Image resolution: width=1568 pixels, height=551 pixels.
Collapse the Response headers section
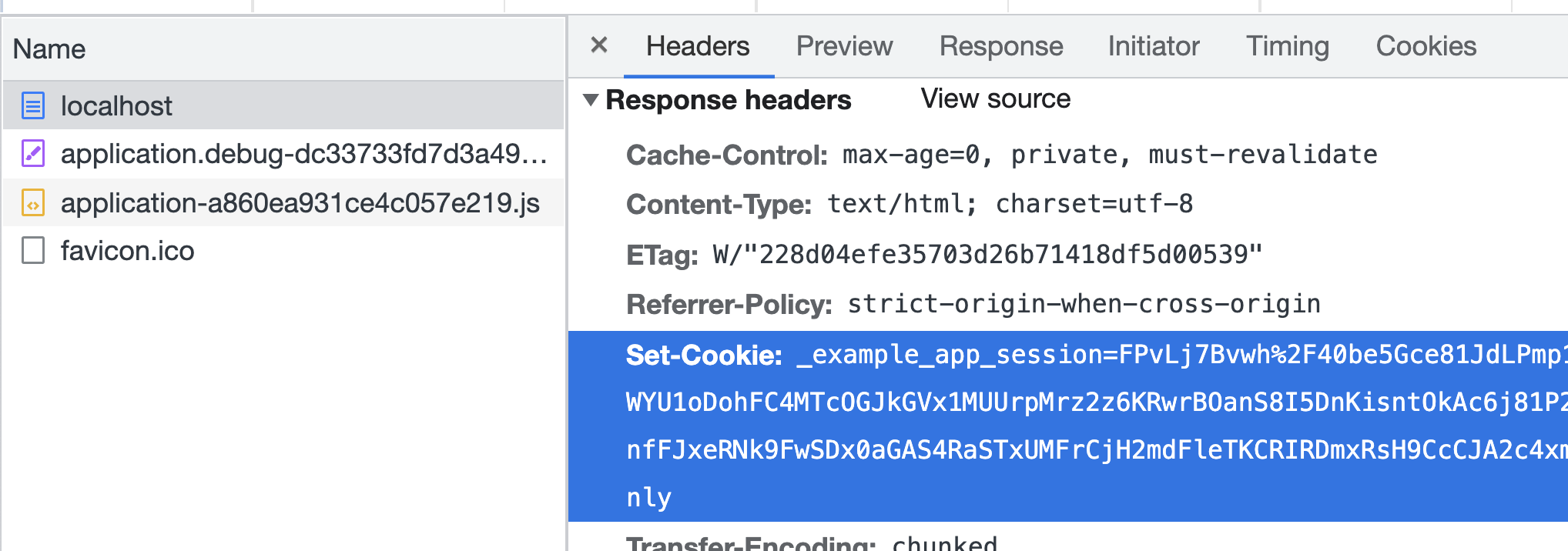(591, 99)
